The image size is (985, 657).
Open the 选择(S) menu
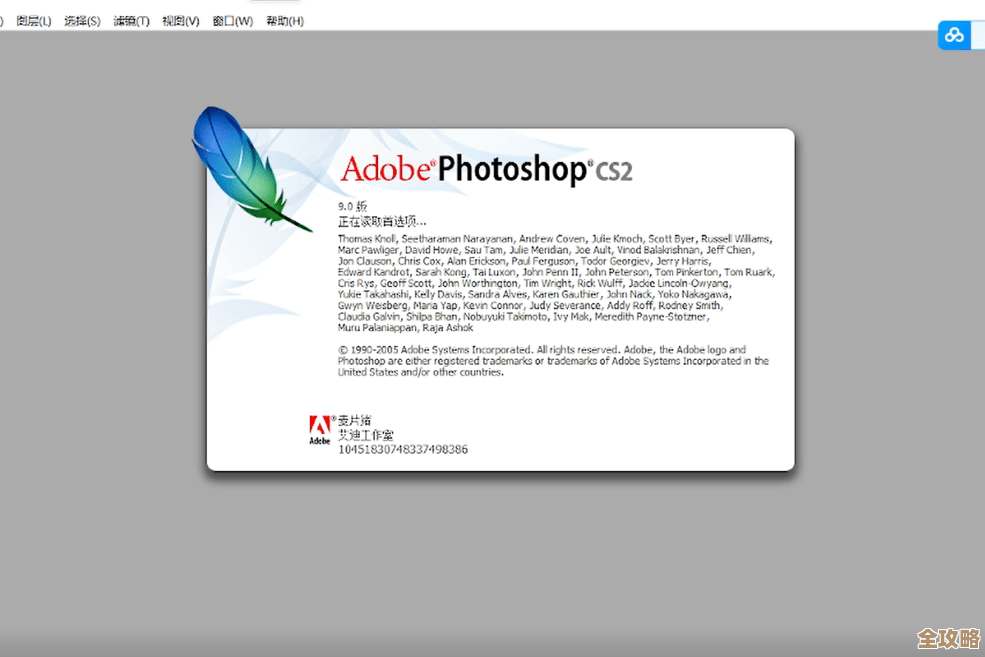coord(82,20)
